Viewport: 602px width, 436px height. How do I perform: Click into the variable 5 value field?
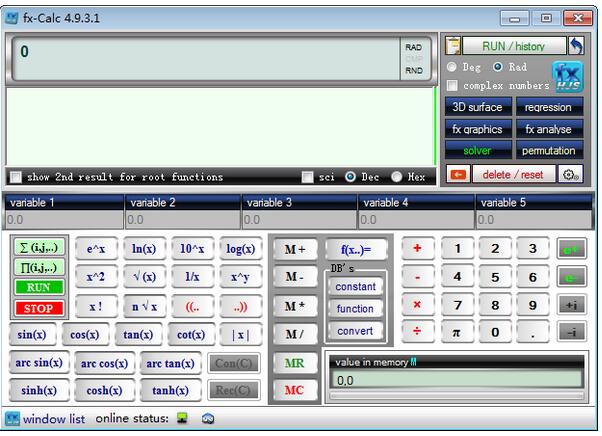534,220
